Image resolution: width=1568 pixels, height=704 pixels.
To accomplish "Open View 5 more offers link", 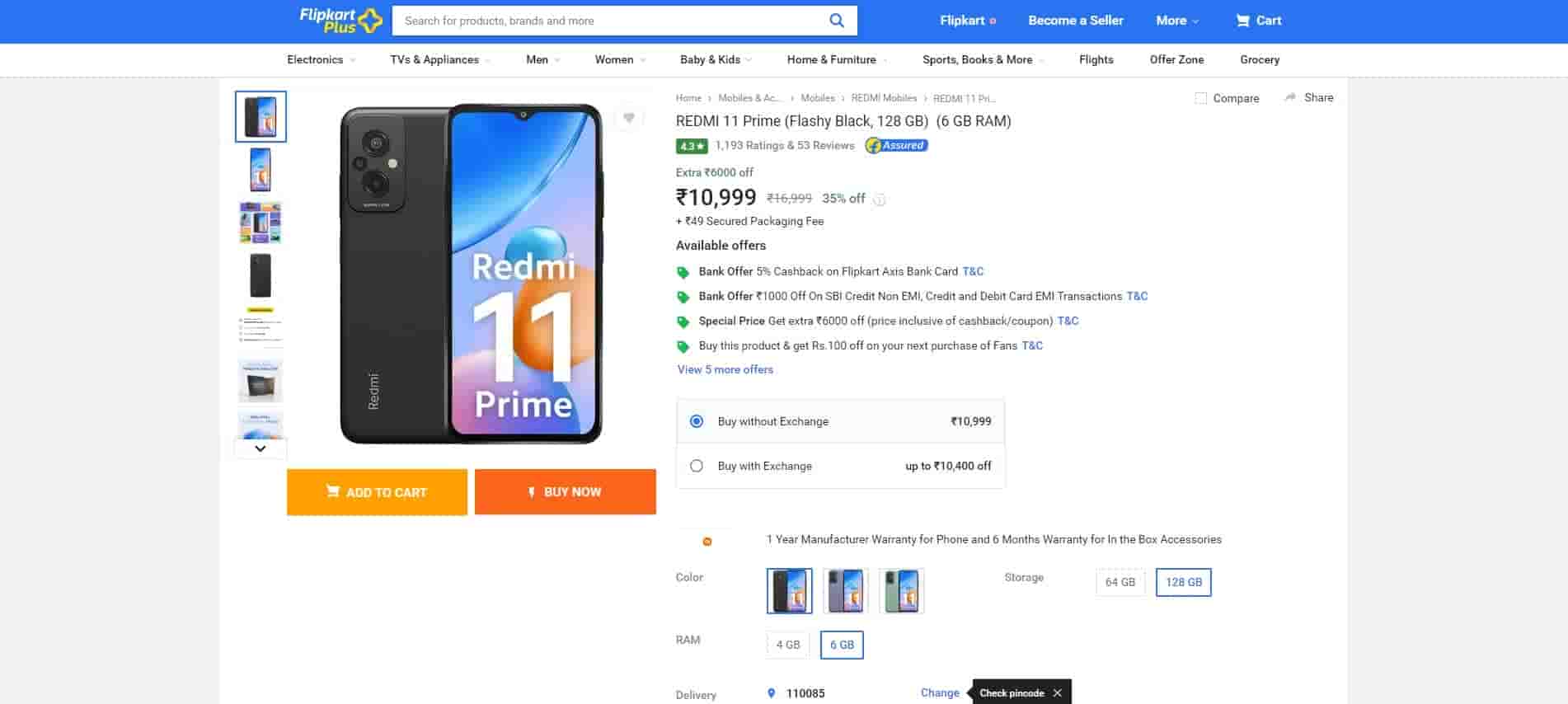I will 725,369.
